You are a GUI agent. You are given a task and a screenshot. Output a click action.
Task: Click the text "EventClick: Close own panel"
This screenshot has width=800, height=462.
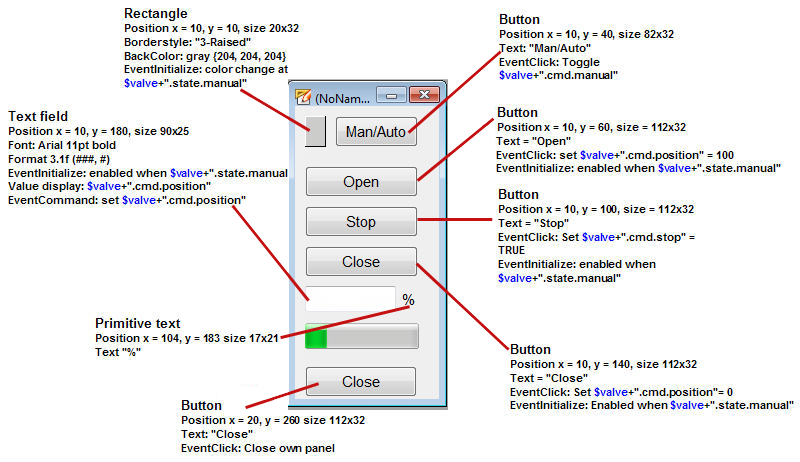pyautogui.click(x=258, y=448)
